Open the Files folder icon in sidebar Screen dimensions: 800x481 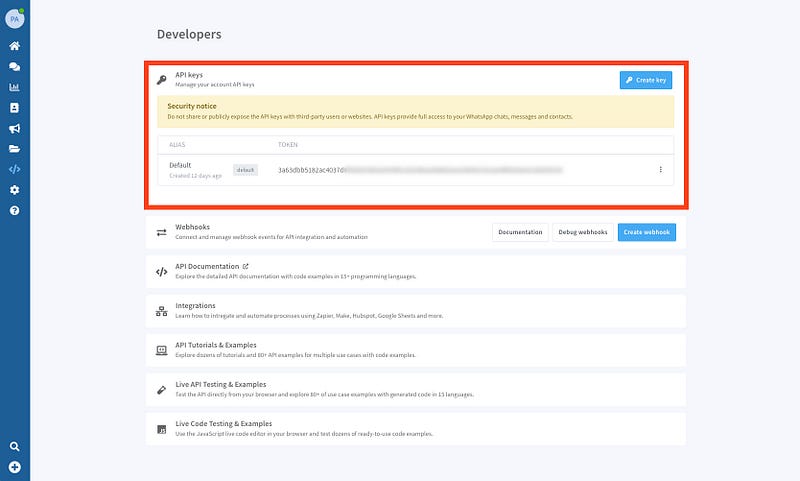[14, 149]
